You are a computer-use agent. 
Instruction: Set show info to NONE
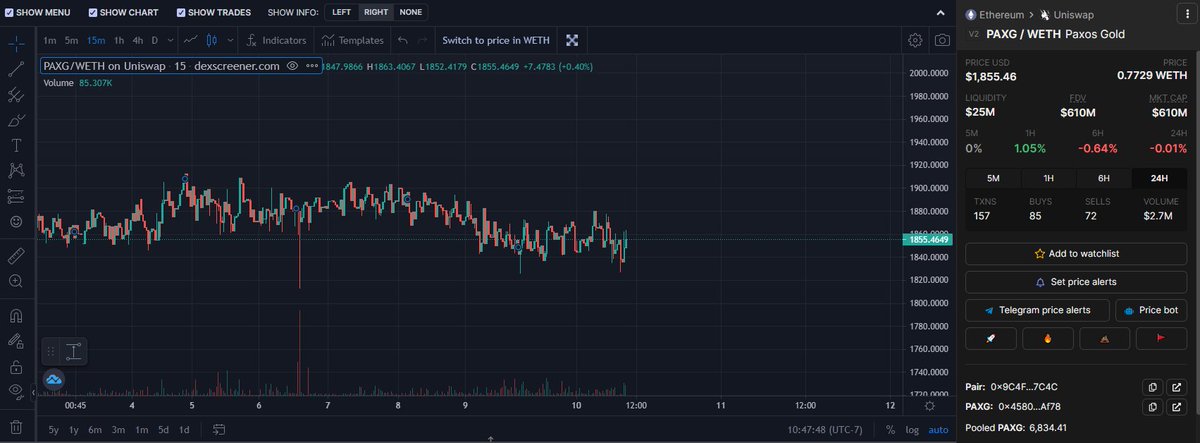[x=411, y=13]
